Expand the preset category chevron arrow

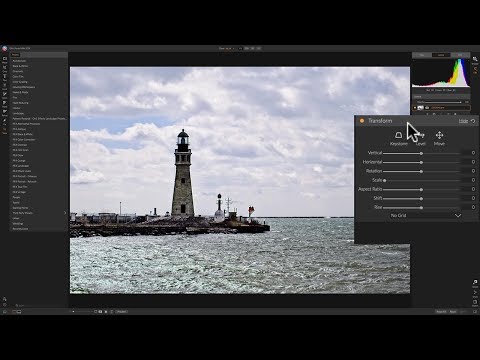click(65, 213)
